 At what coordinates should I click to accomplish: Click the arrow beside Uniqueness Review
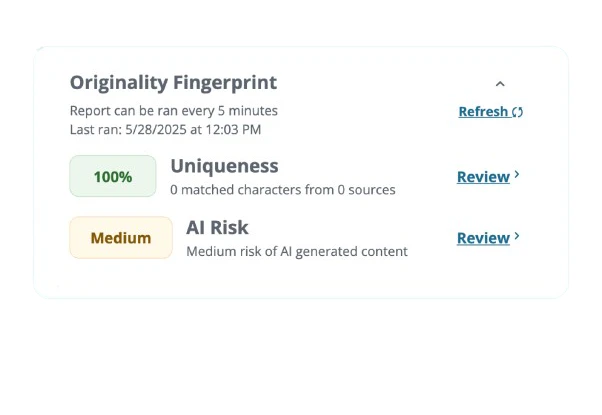[517, 176]
